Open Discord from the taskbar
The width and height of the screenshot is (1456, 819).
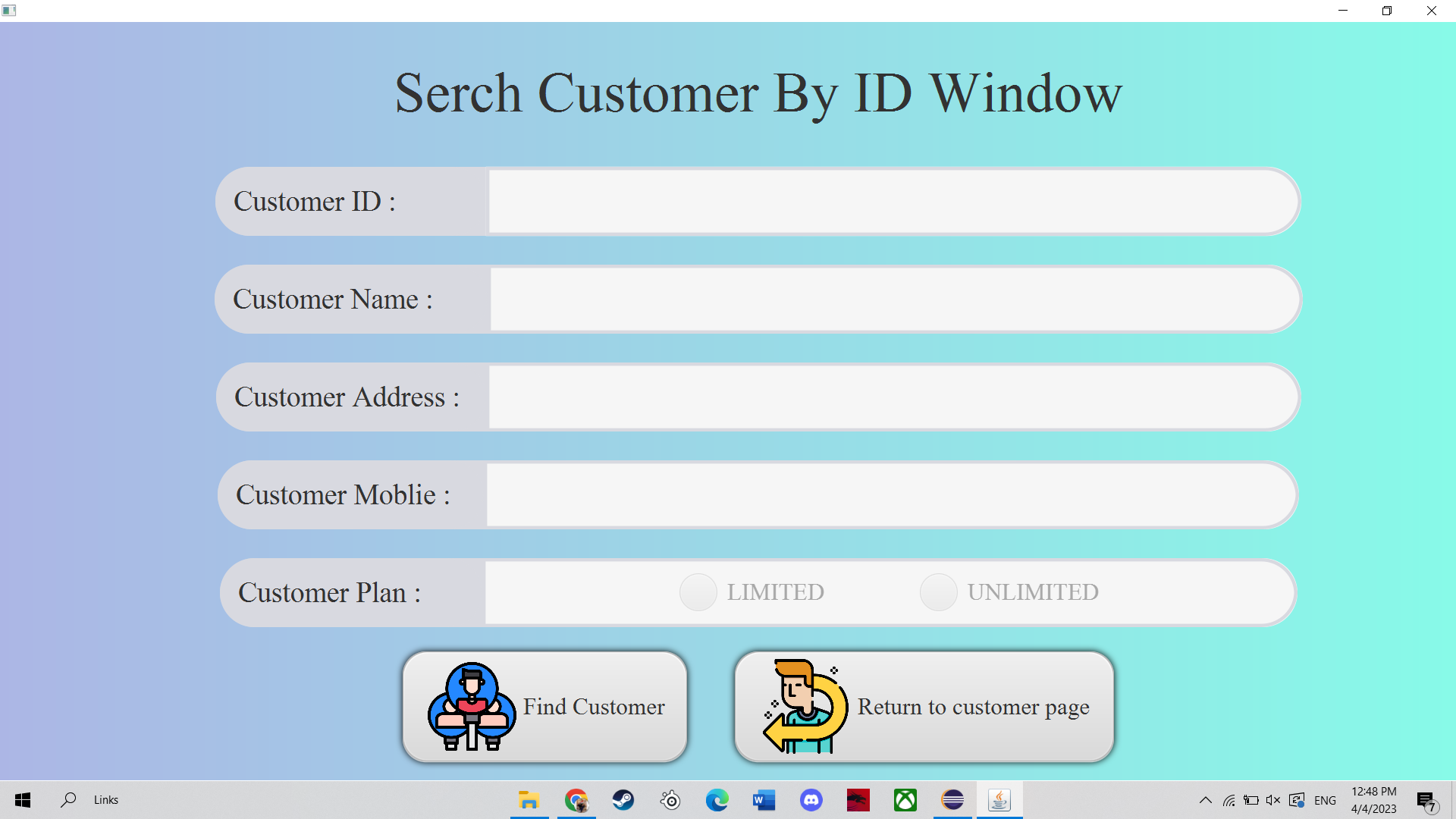pos(811,800)
